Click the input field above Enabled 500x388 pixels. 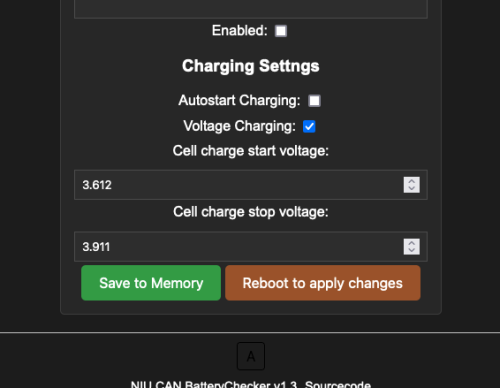coord(251,9)
